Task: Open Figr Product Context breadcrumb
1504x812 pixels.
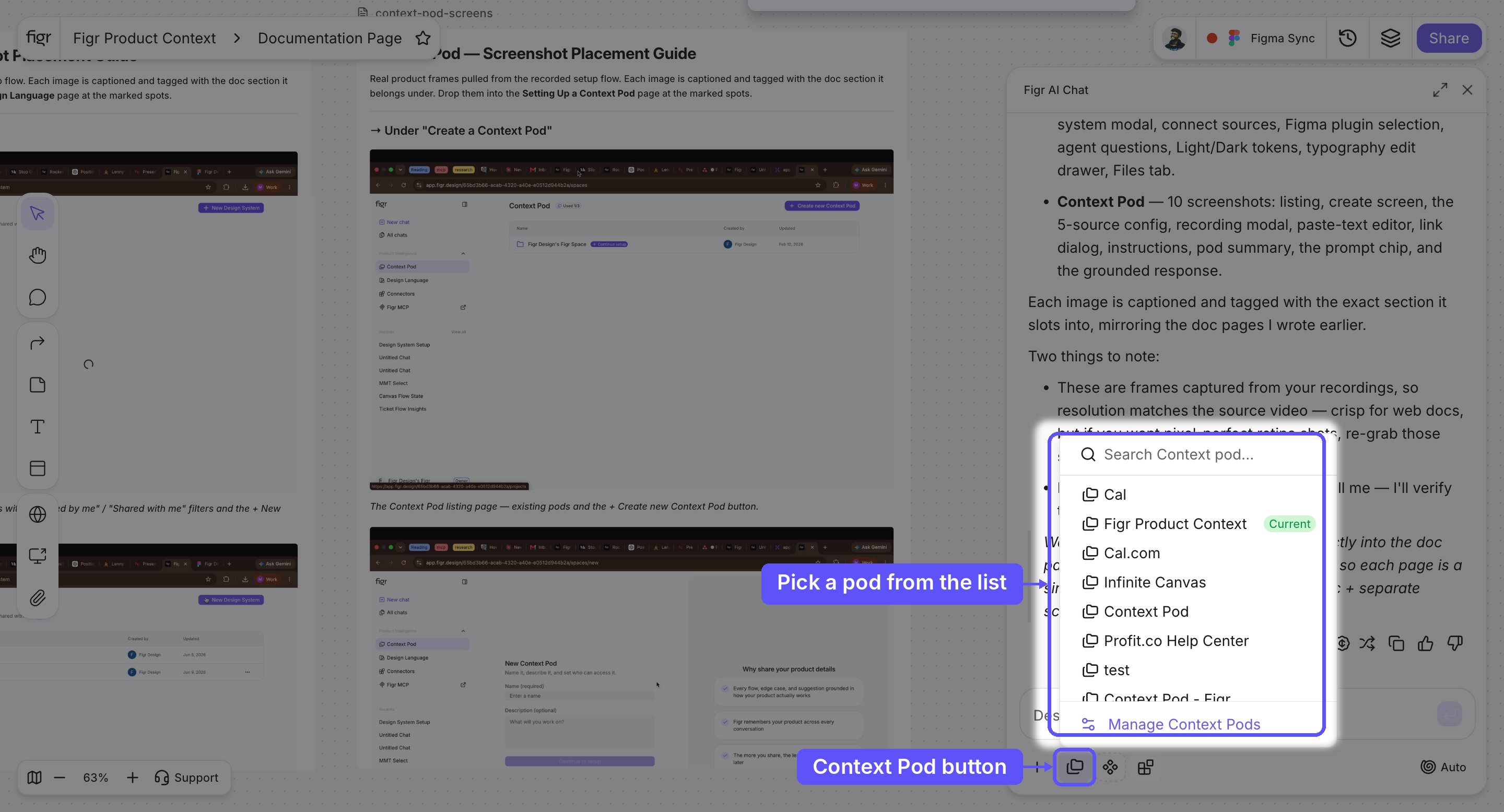Action: click(x=144, y=38)
